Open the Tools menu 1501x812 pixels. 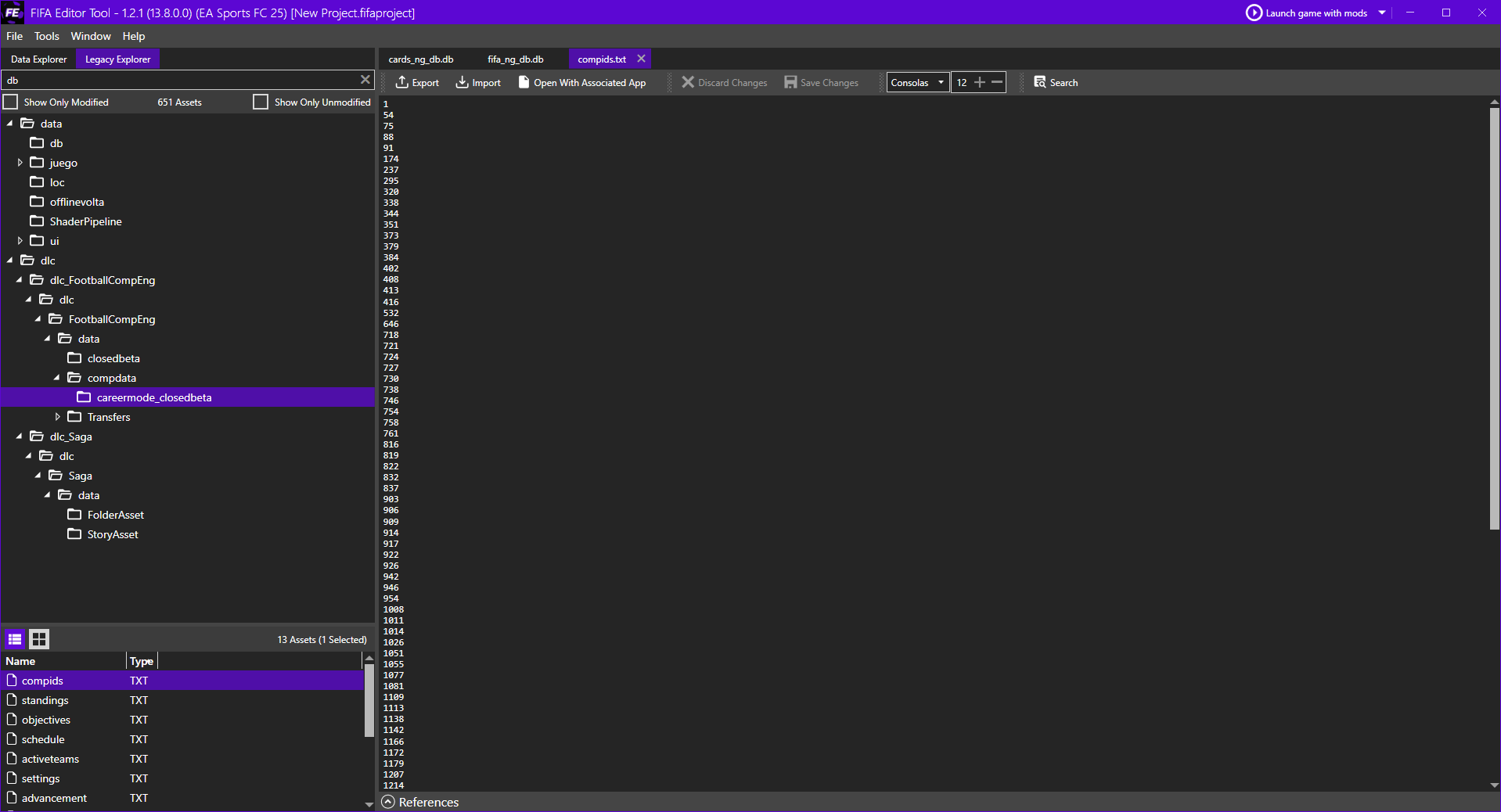click(x=46, y=36)
